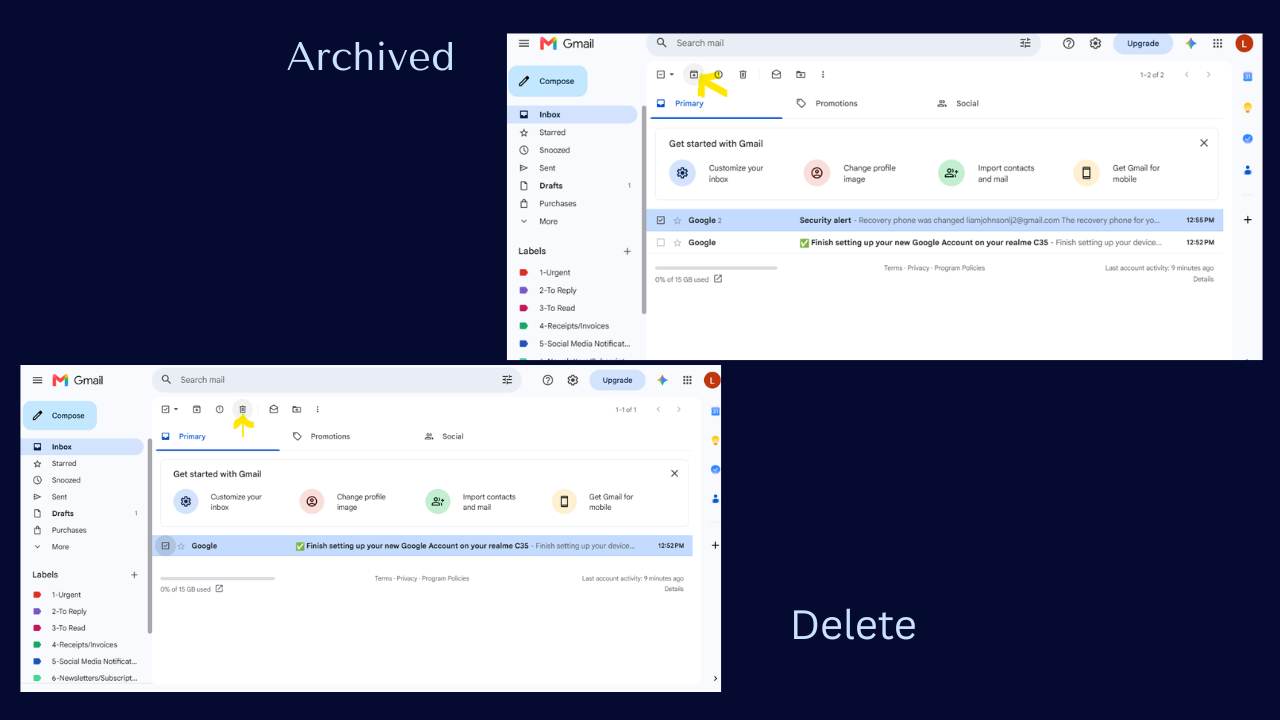Show search options in lower Gmail search bar
The width and height of the screenshot is (1280, 720).
[x=507, y=380]
